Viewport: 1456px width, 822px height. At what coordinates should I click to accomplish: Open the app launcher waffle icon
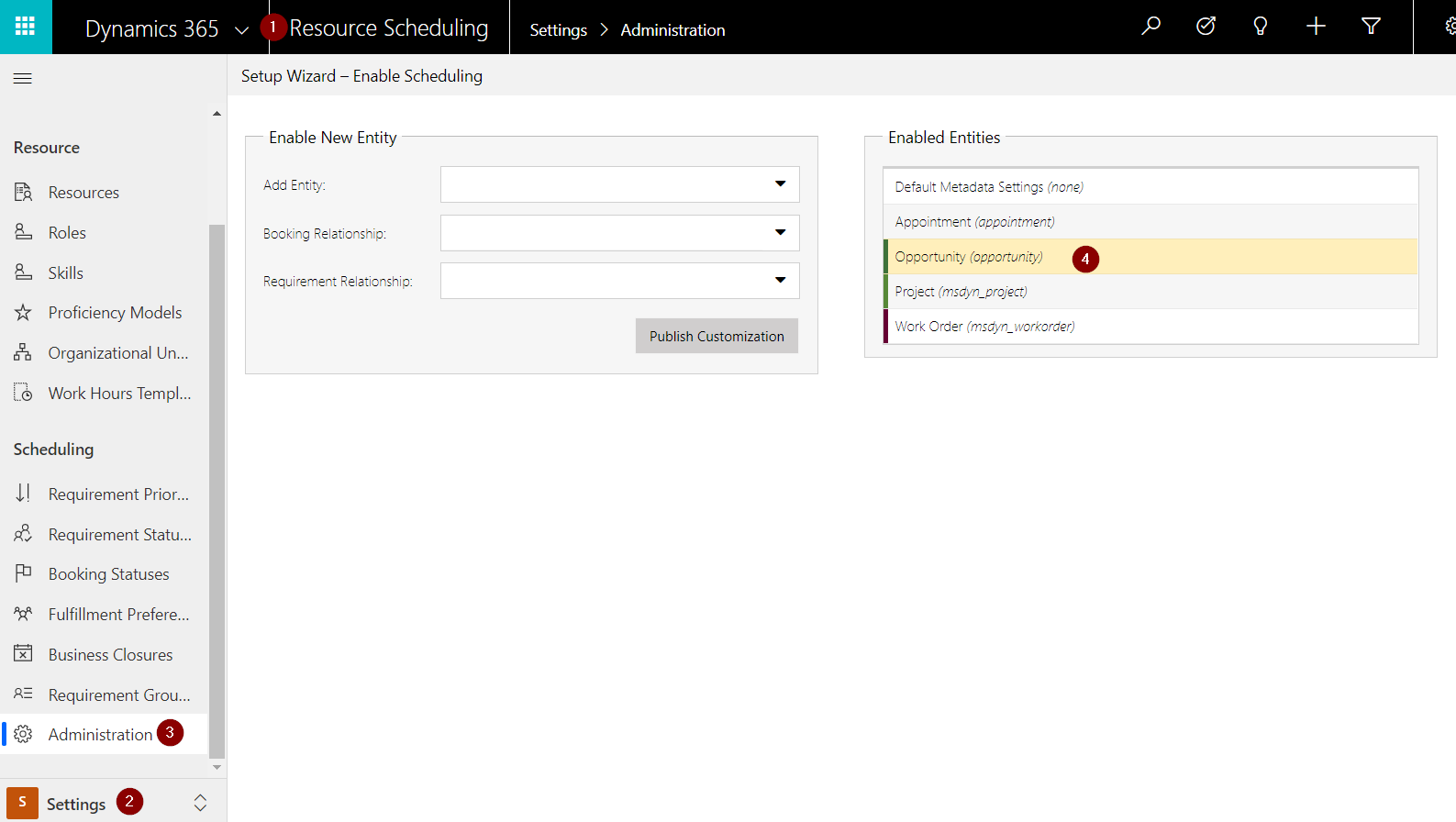pos(26,27)
